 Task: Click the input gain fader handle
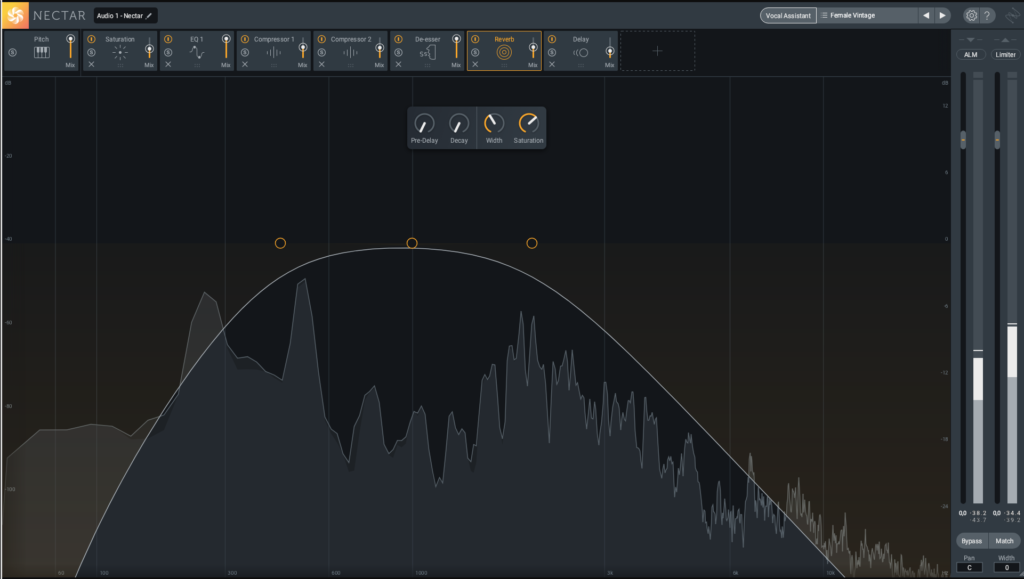[x=963, y=140]
